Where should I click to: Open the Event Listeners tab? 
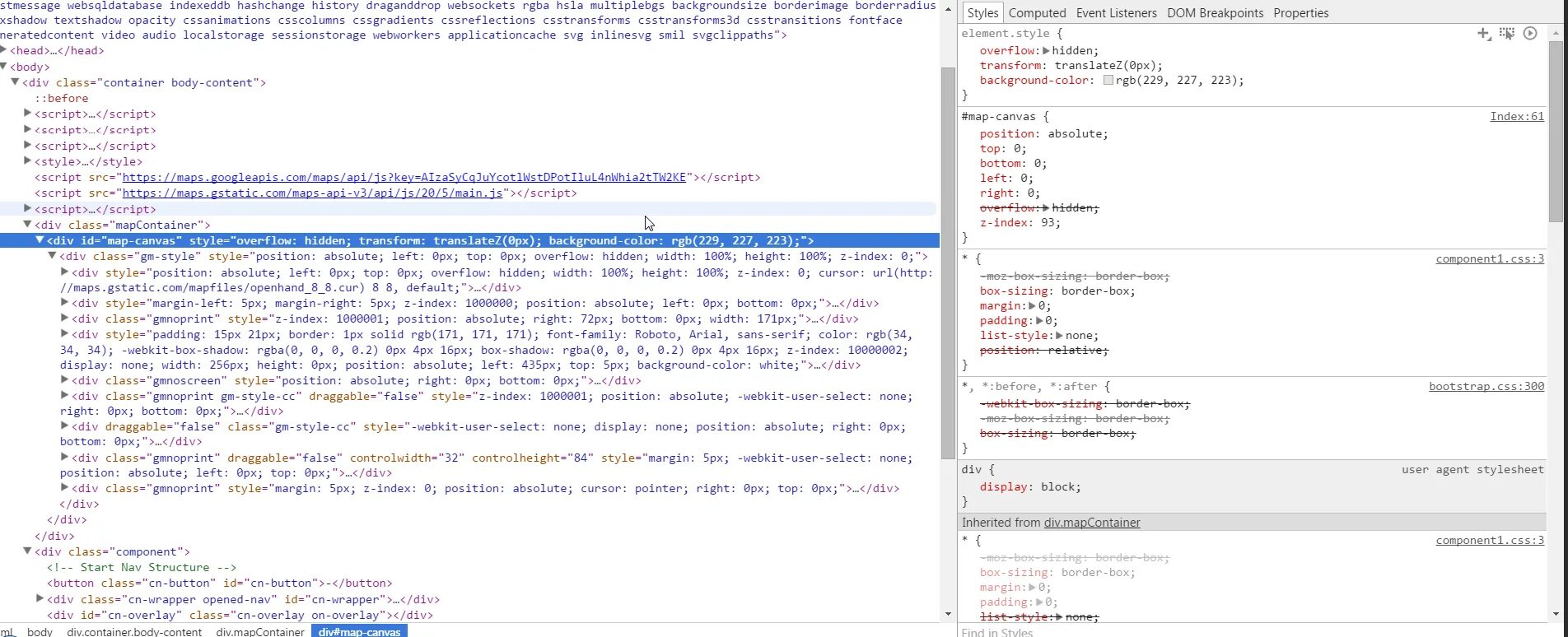tap(1116, 13)
